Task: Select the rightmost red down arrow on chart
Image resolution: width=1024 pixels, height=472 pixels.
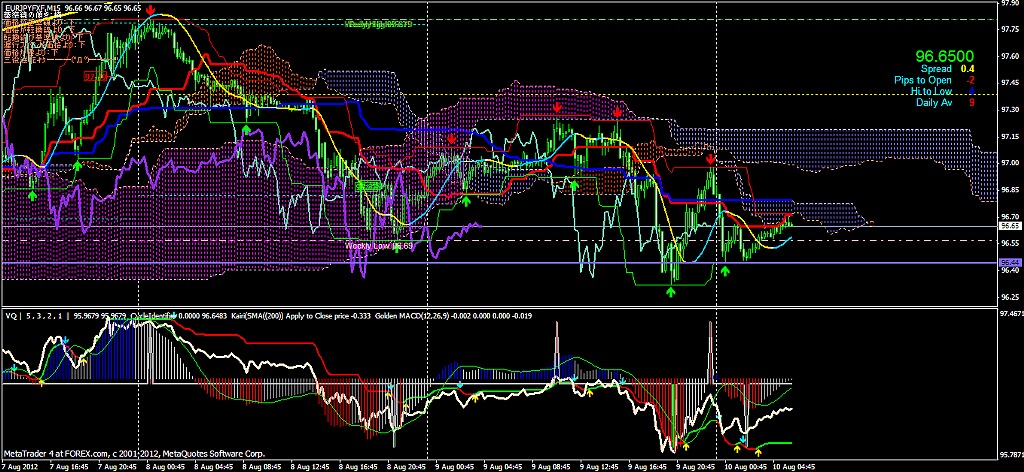Action: coord(710,159)
